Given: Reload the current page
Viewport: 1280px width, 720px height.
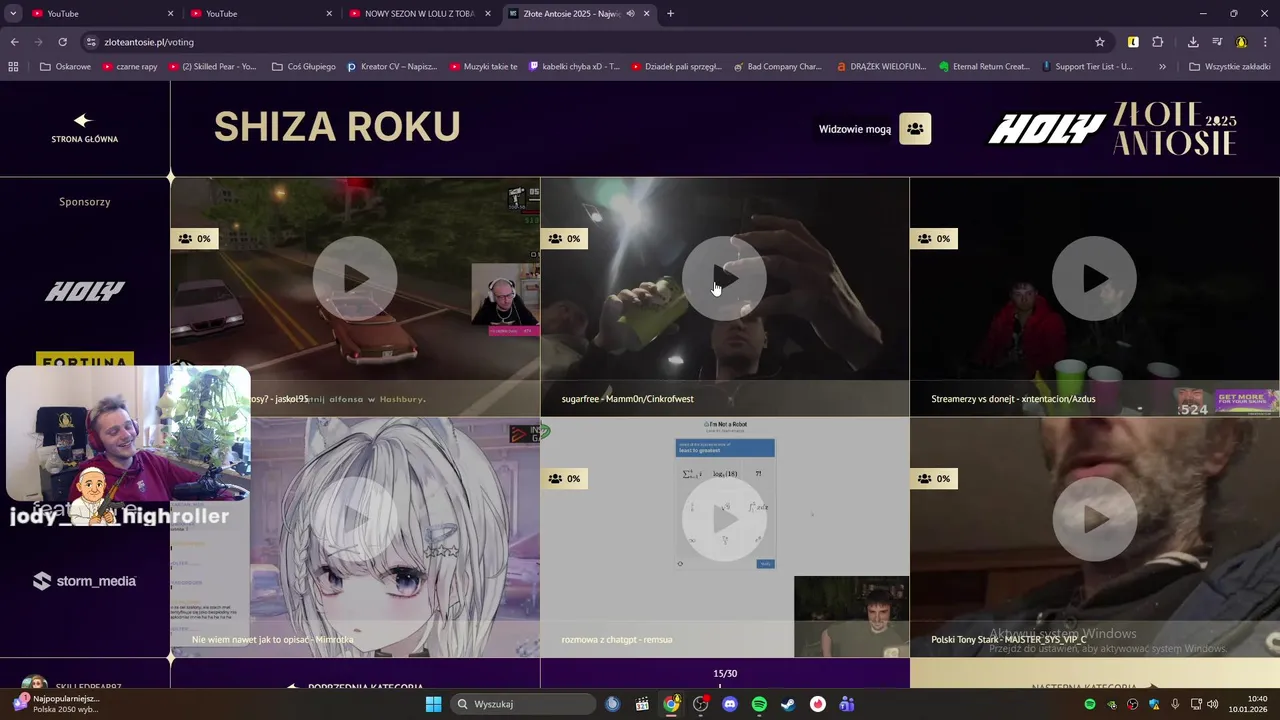Looking at the screenshot, I should tap(62, 42).
